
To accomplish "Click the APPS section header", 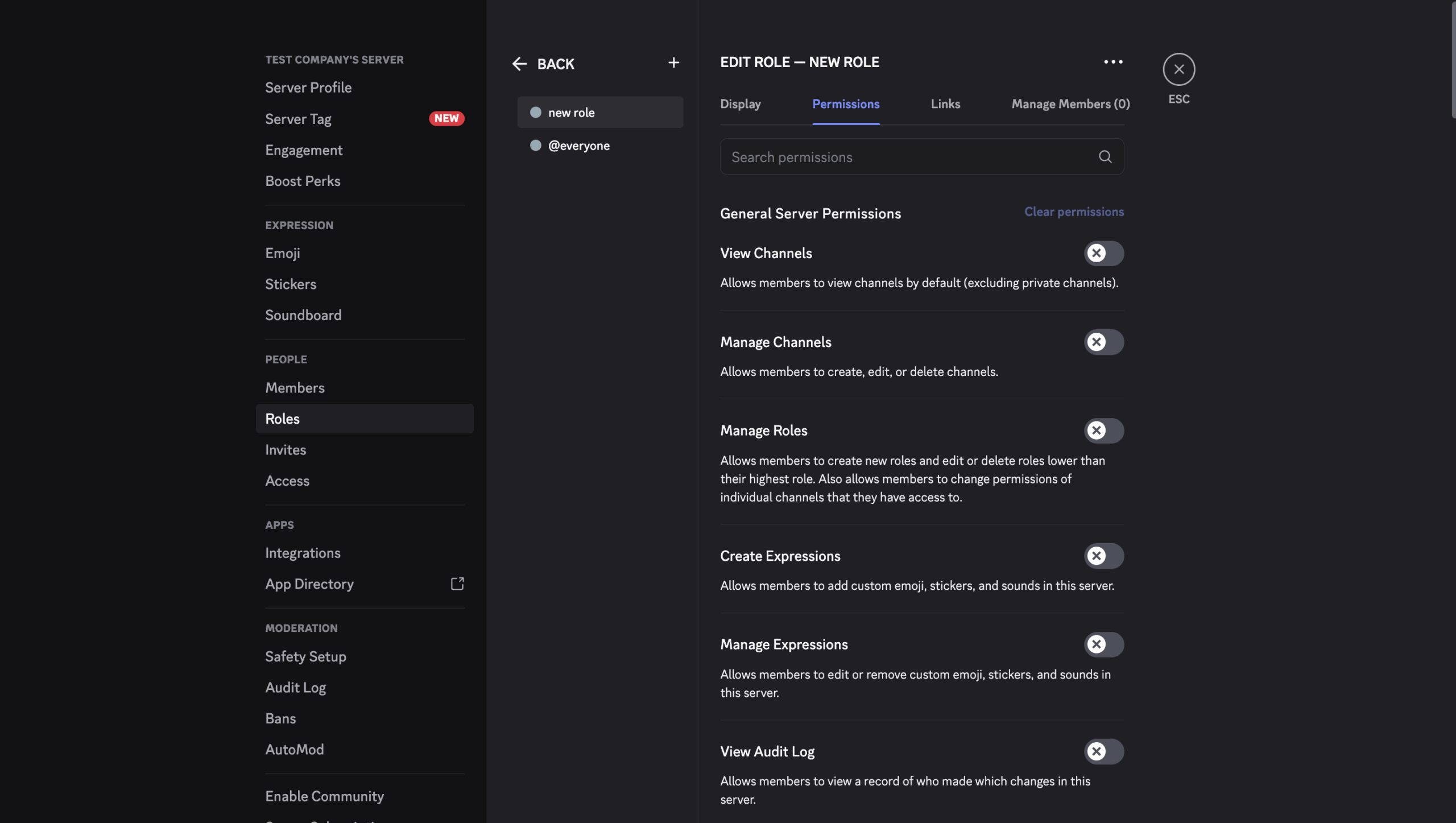I will tap(279, 525).
